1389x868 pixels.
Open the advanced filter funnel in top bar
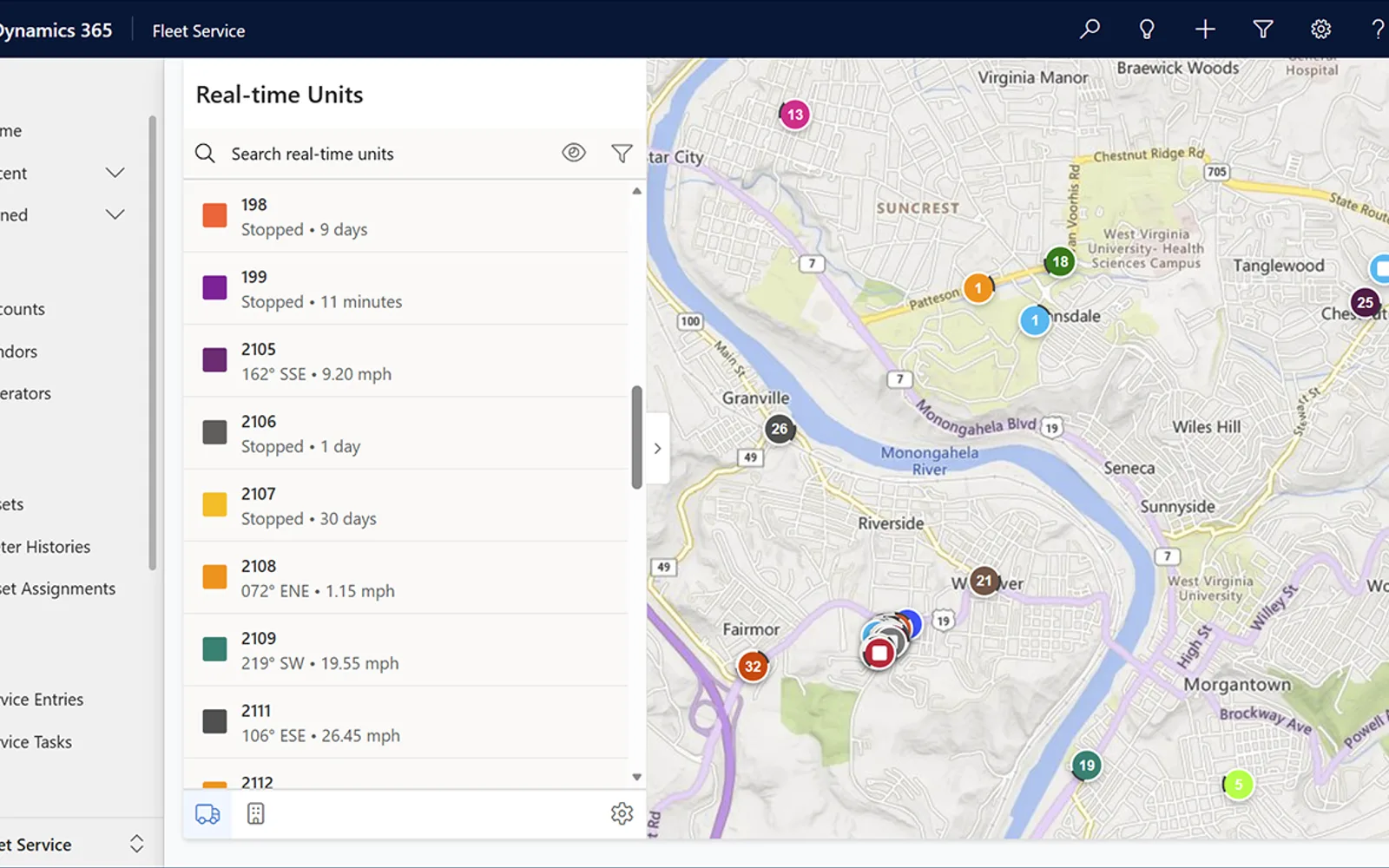point(1263,30)
